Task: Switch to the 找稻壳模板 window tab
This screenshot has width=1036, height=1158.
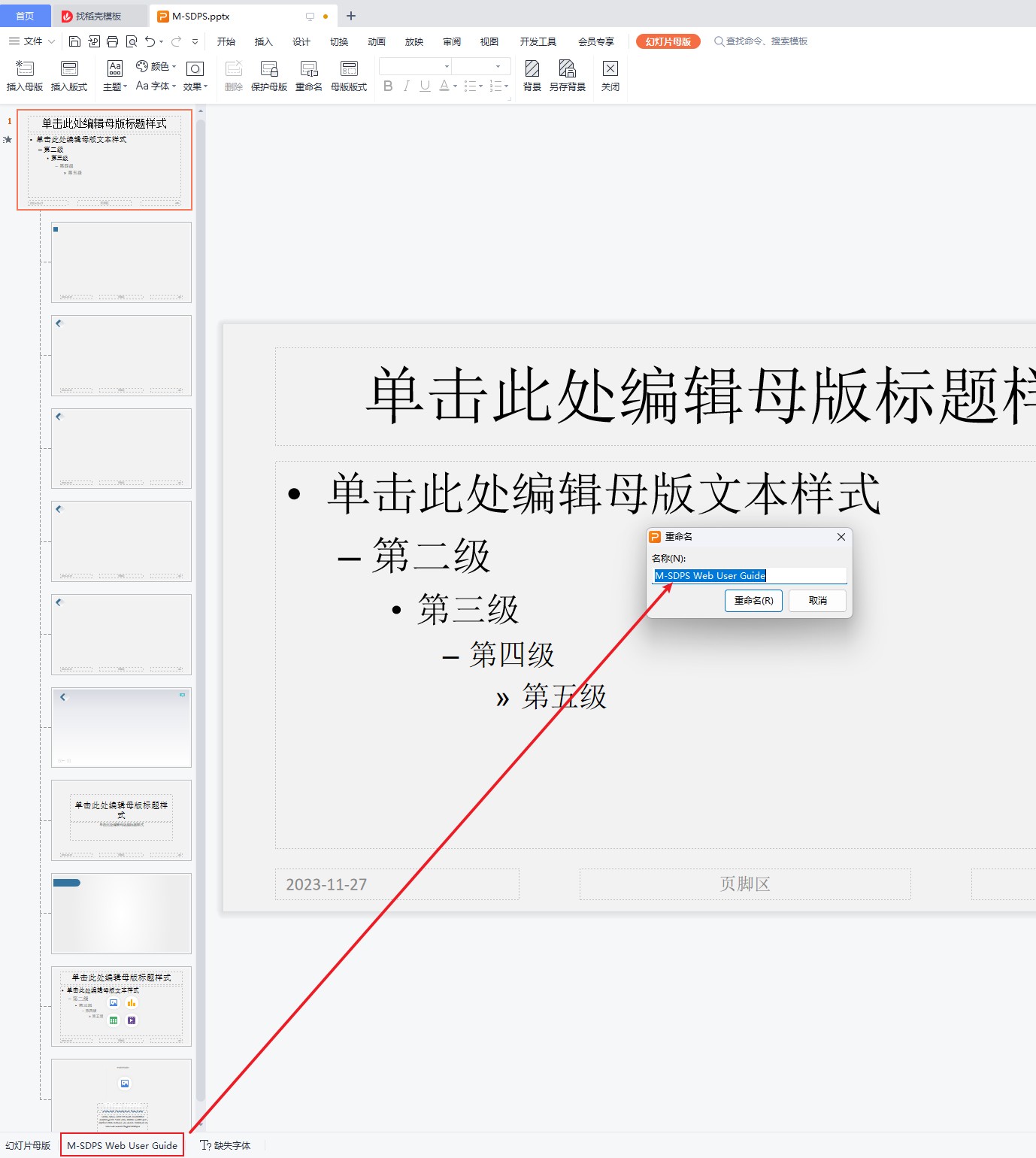Action: tap(98, 16)
